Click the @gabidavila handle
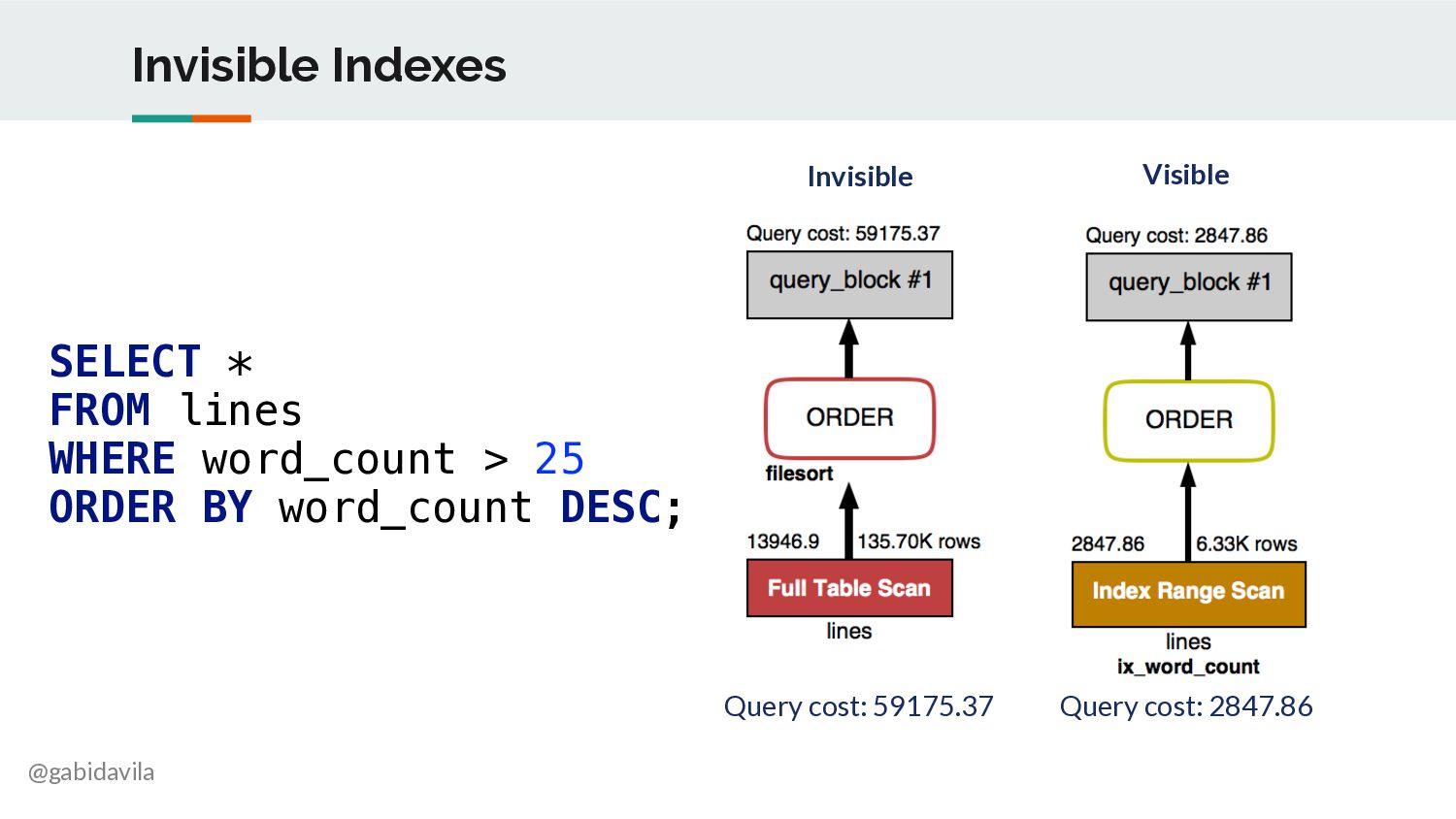This screenshot has width=1456, height=819. [x=91, y=772]
